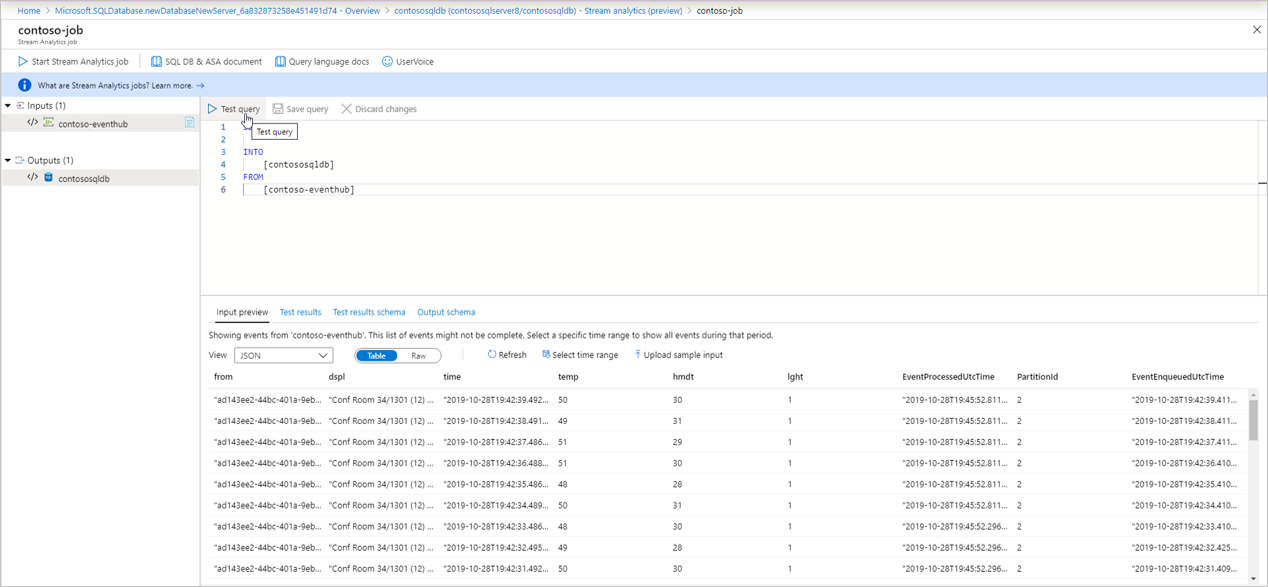1268x587 pixels.
Task: Switch view to Raw mode
Action: point(418,356)
